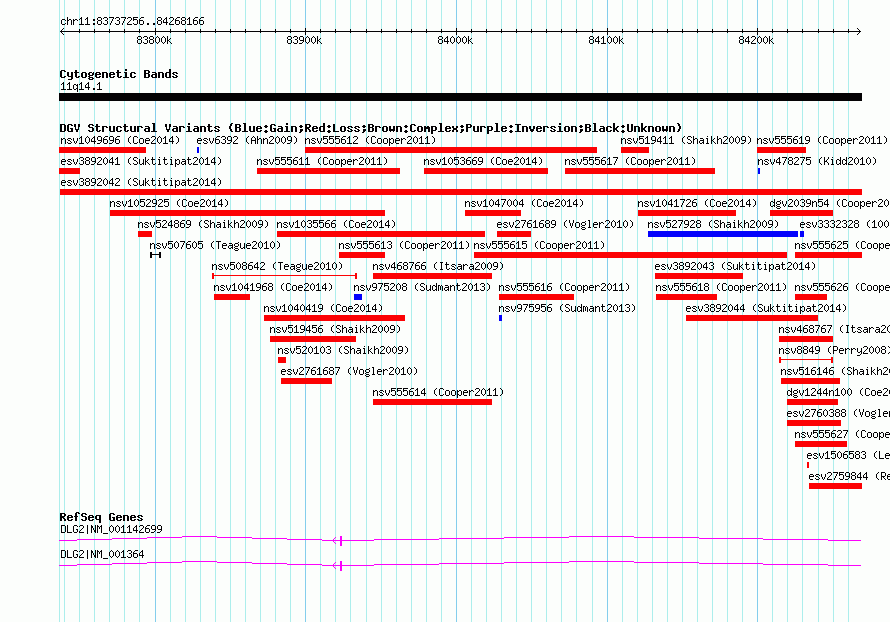The image size is (890, 622).
Task: Click the DGV Structural Variants track title
Action: click(x=371, y=128)
